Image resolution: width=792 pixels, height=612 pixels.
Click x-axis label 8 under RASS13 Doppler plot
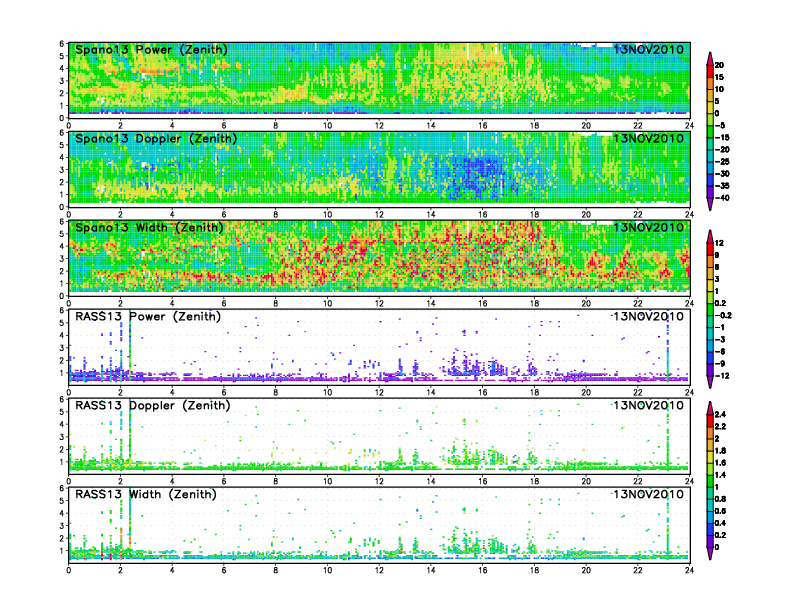point(275,481)
